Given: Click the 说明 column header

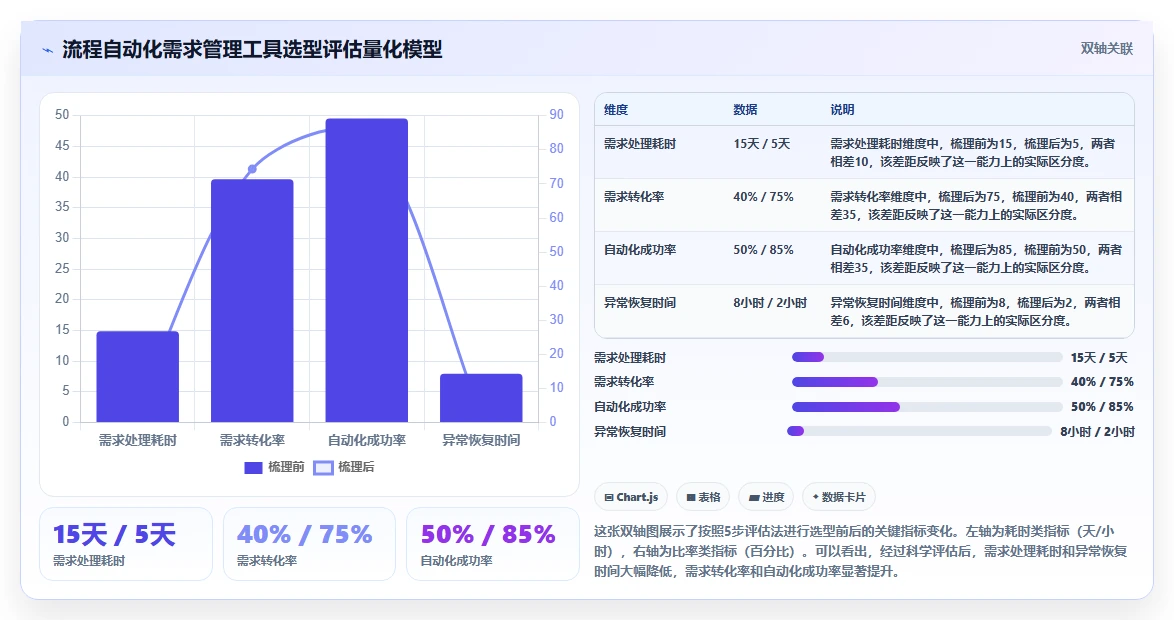Looking at the screenshot, I should point(842,109).
